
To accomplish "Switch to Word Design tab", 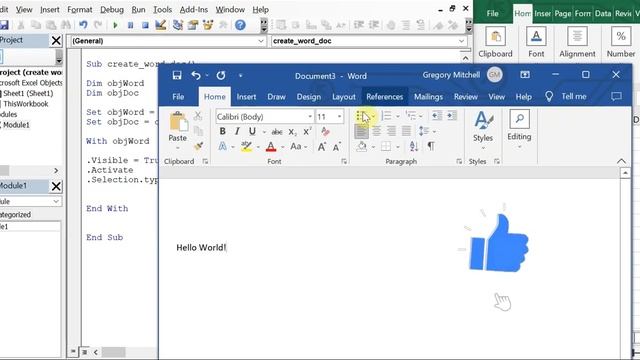I will pos(309,97).
